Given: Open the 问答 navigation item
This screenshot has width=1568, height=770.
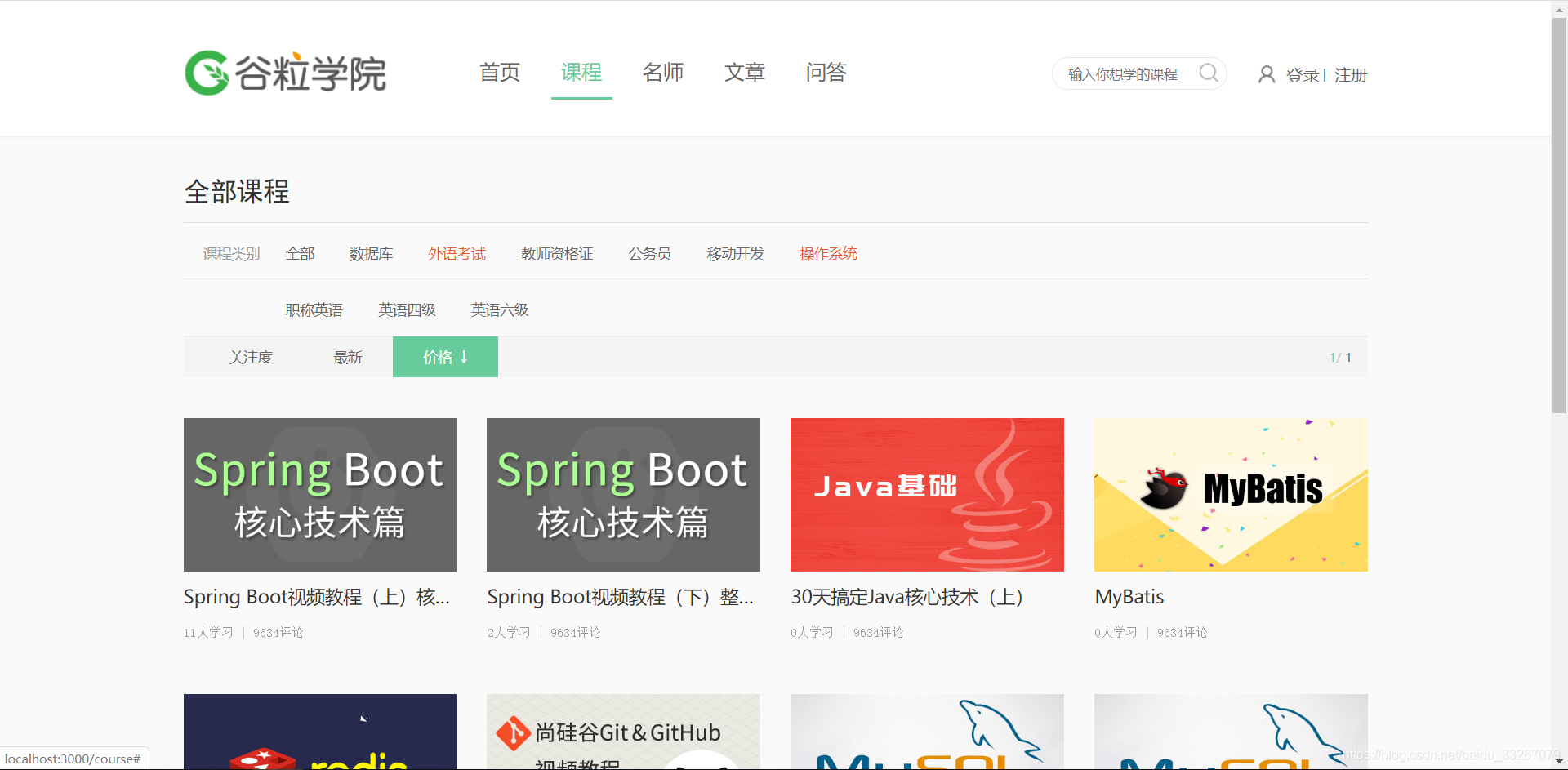Looking at the screenshot, I should [x=826, y=73].
